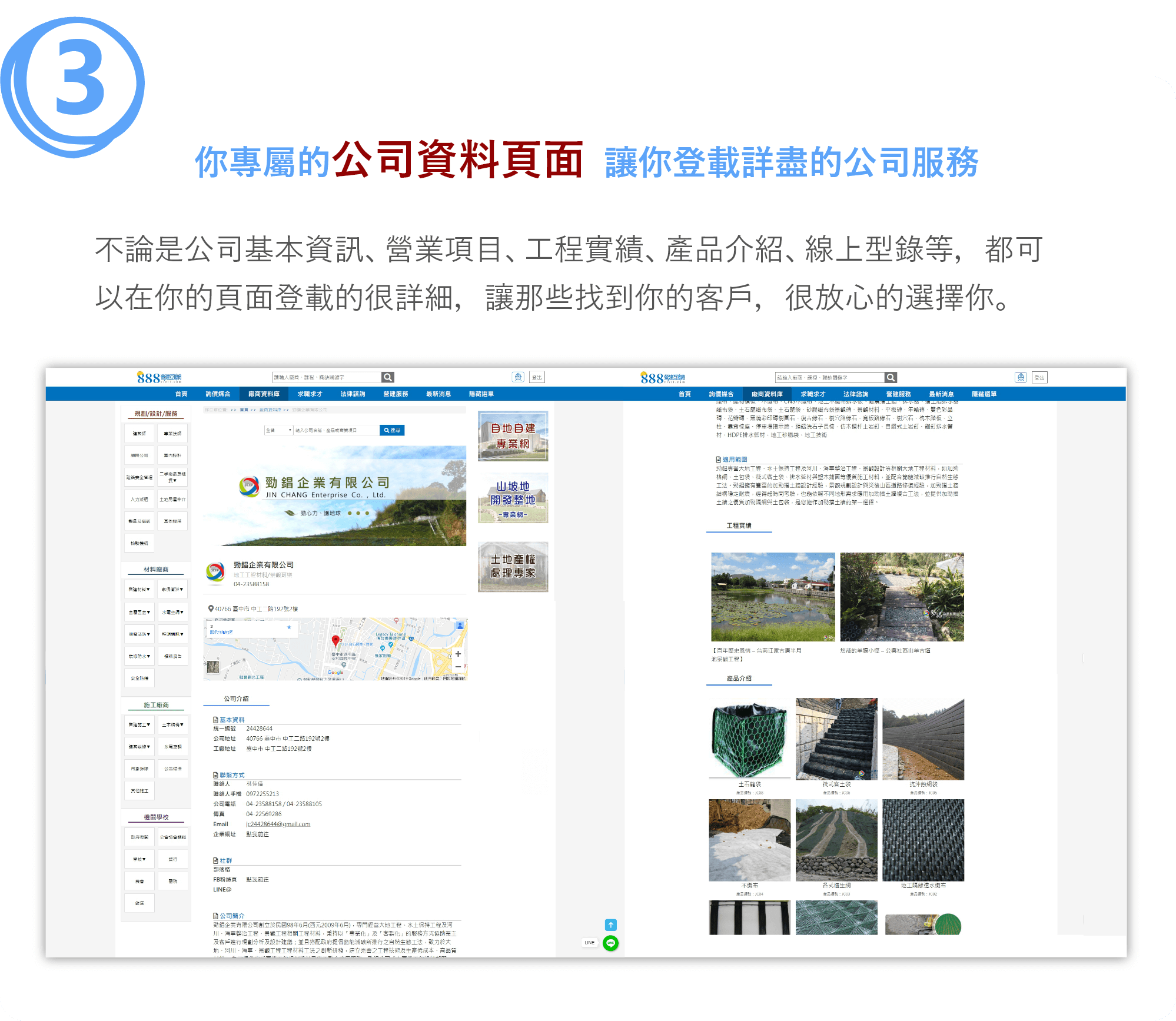The width and height of the screenshot is (1176, 1021).
Task: Open the 各式植生網 product image
Action: pyautogui.click(x=836, y=840)
